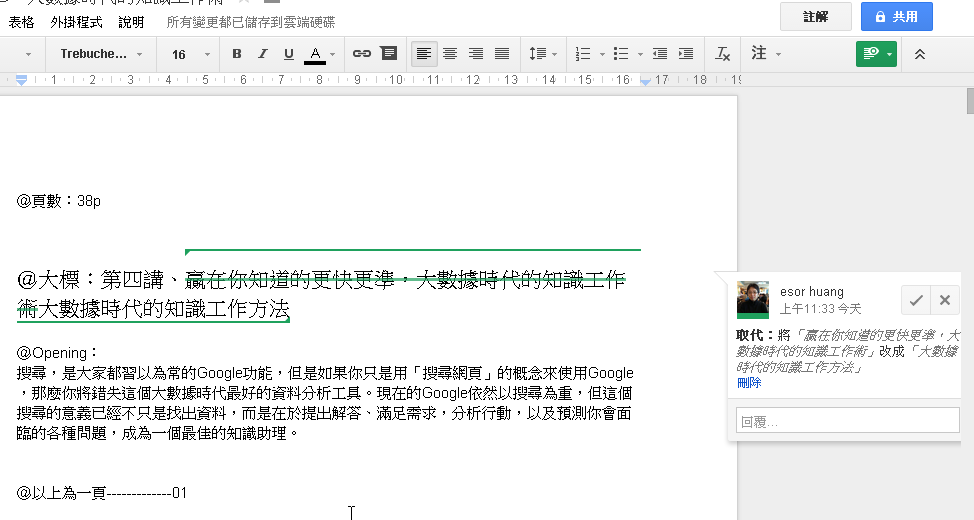This screenshot has width=974, height=520.
Task: Center align the text
Action: 450,54
